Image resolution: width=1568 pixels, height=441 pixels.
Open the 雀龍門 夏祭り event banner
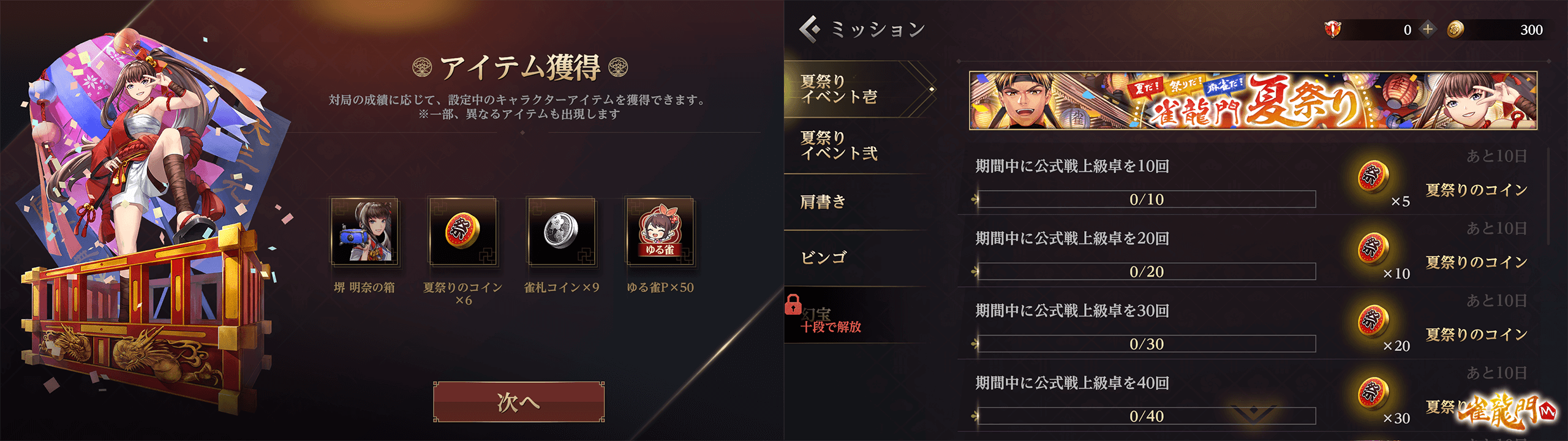(1253, 100)
